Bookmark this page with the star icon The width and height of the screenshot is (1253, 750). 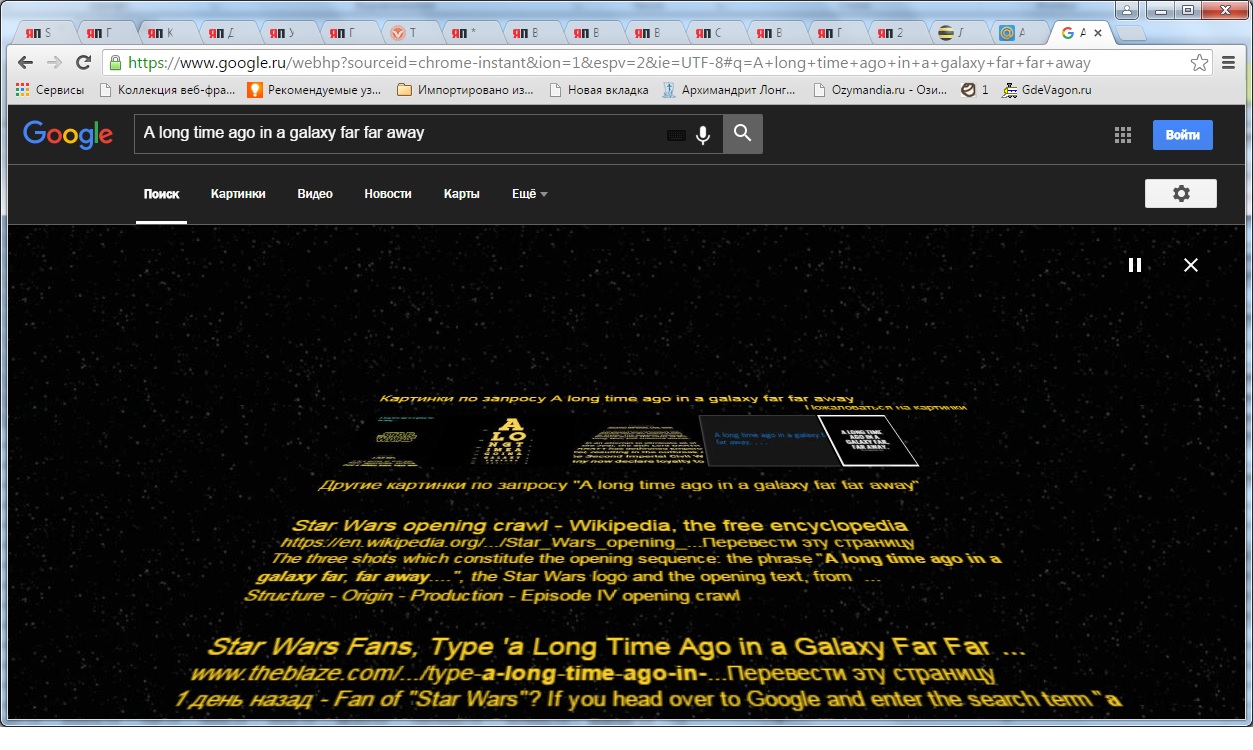(x=1199, y=63)
